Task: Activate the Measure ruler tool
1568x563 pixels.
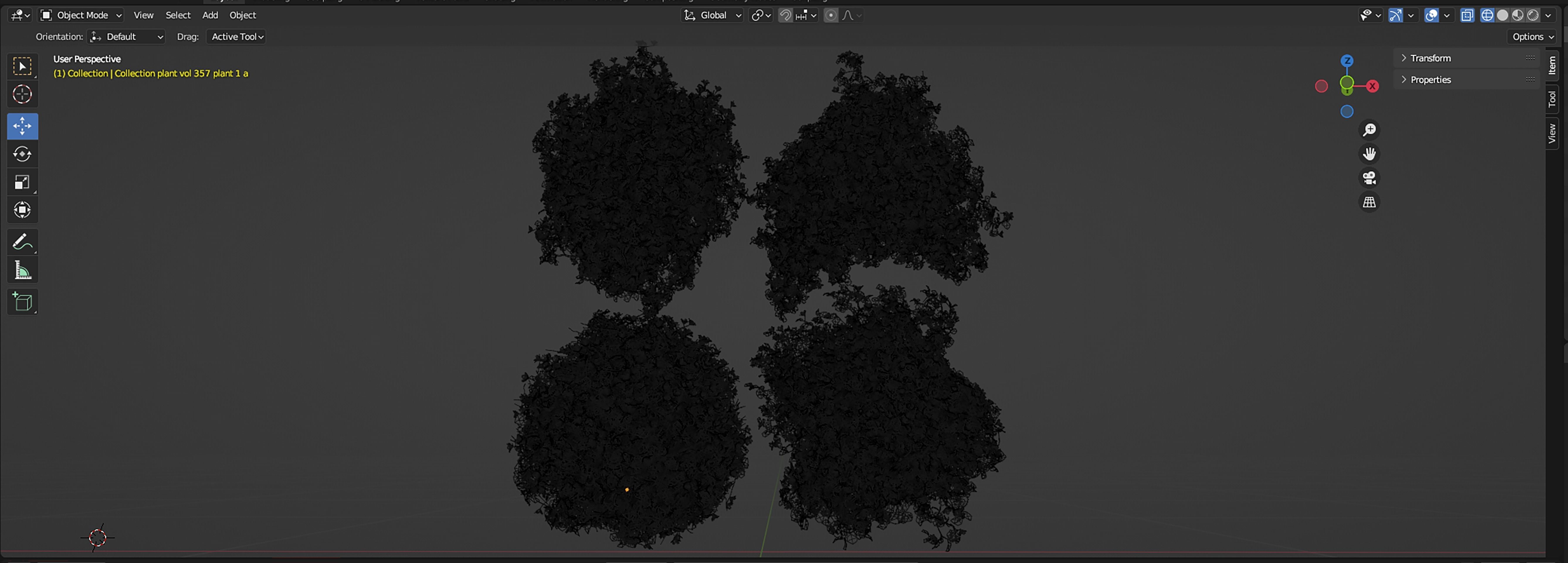Action: click(23, 270)
